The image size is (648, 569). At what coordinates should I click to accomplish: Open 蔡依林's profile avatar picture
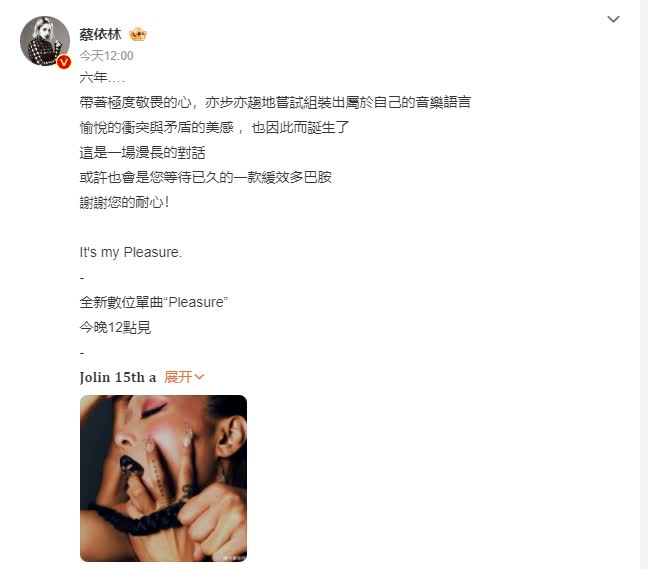[x=45, y=40]
